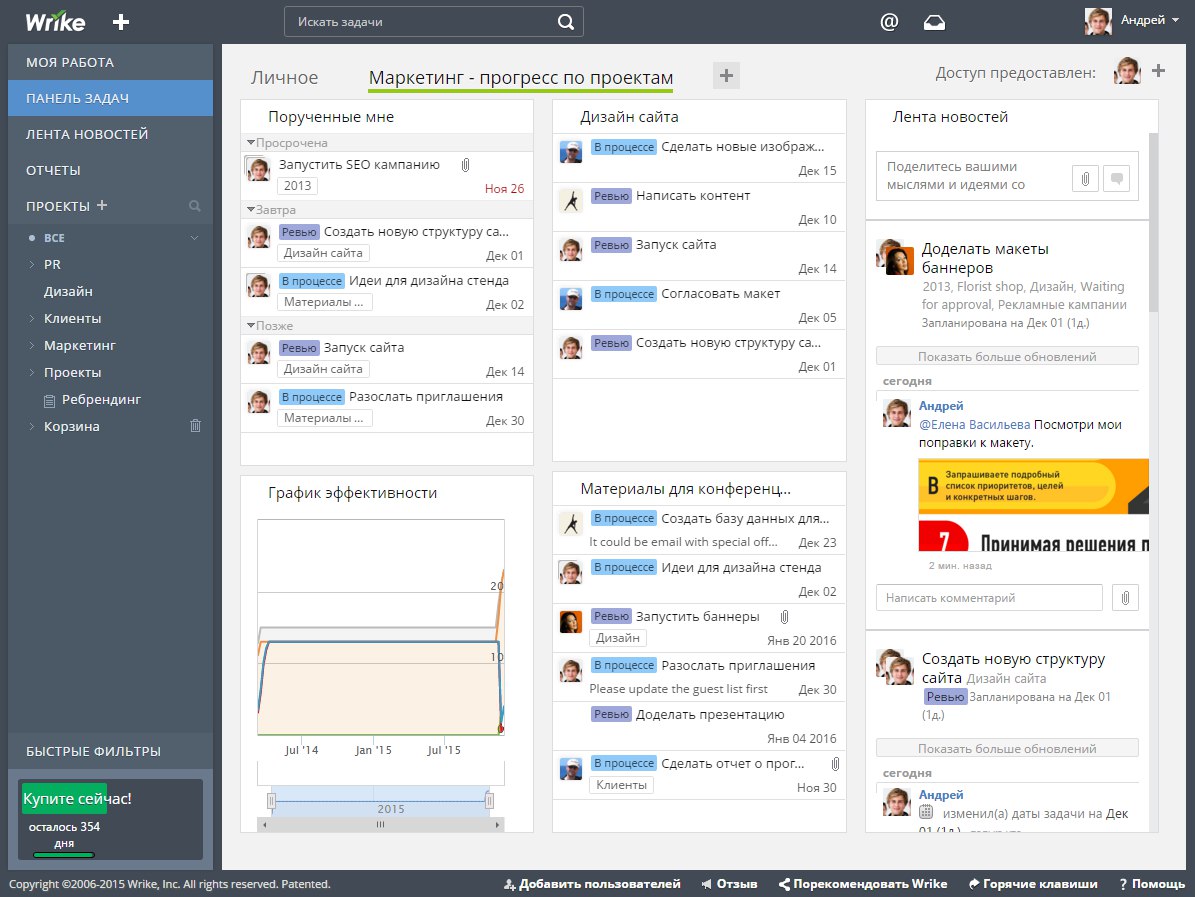Expand the Корзина folder arrow
Image resolution: width=1195 pixels, height=897 pixels.
(31, 427)
